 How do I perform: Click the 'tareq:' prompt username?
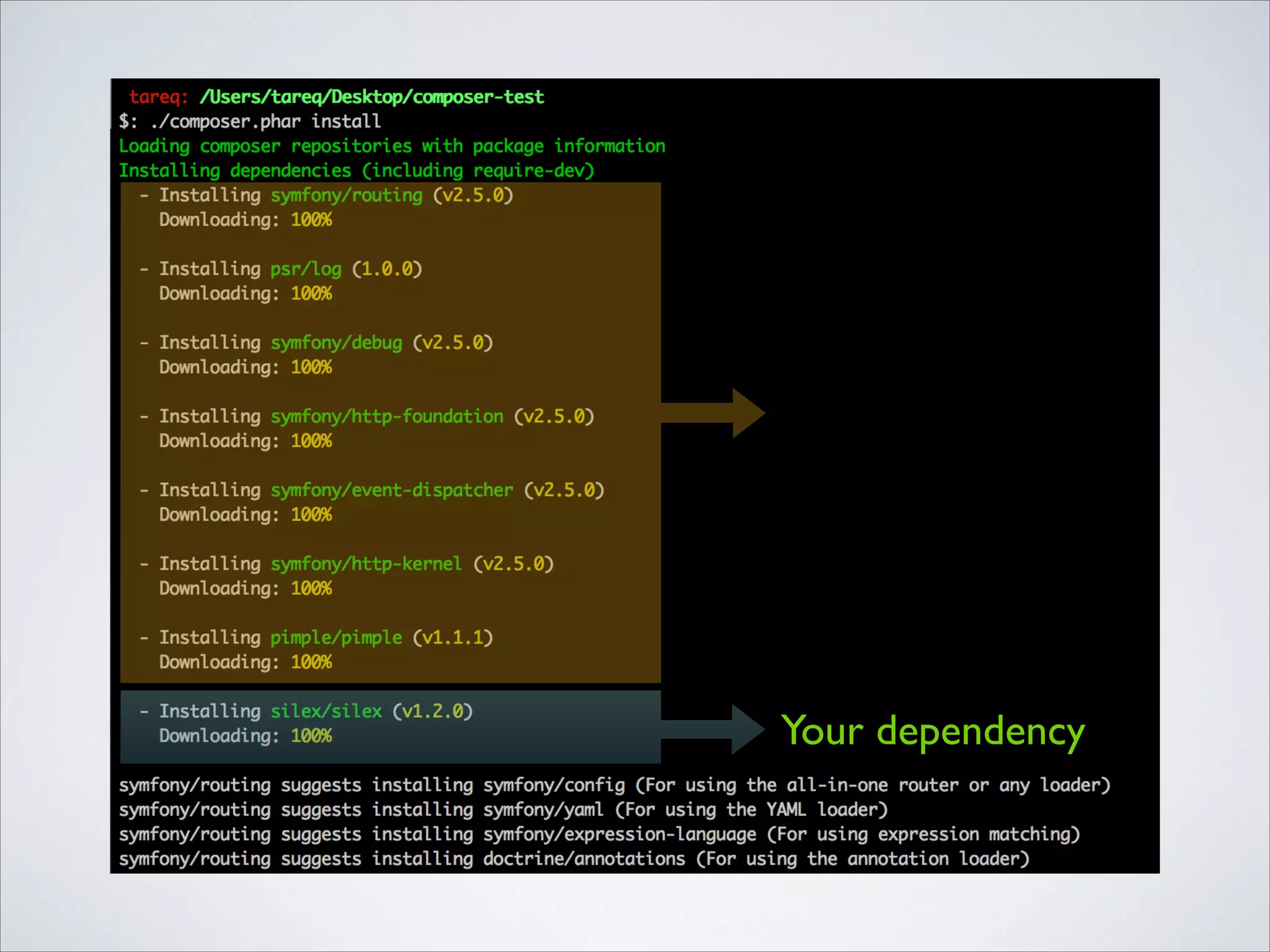pyautogui.click(x=158, y=97)
